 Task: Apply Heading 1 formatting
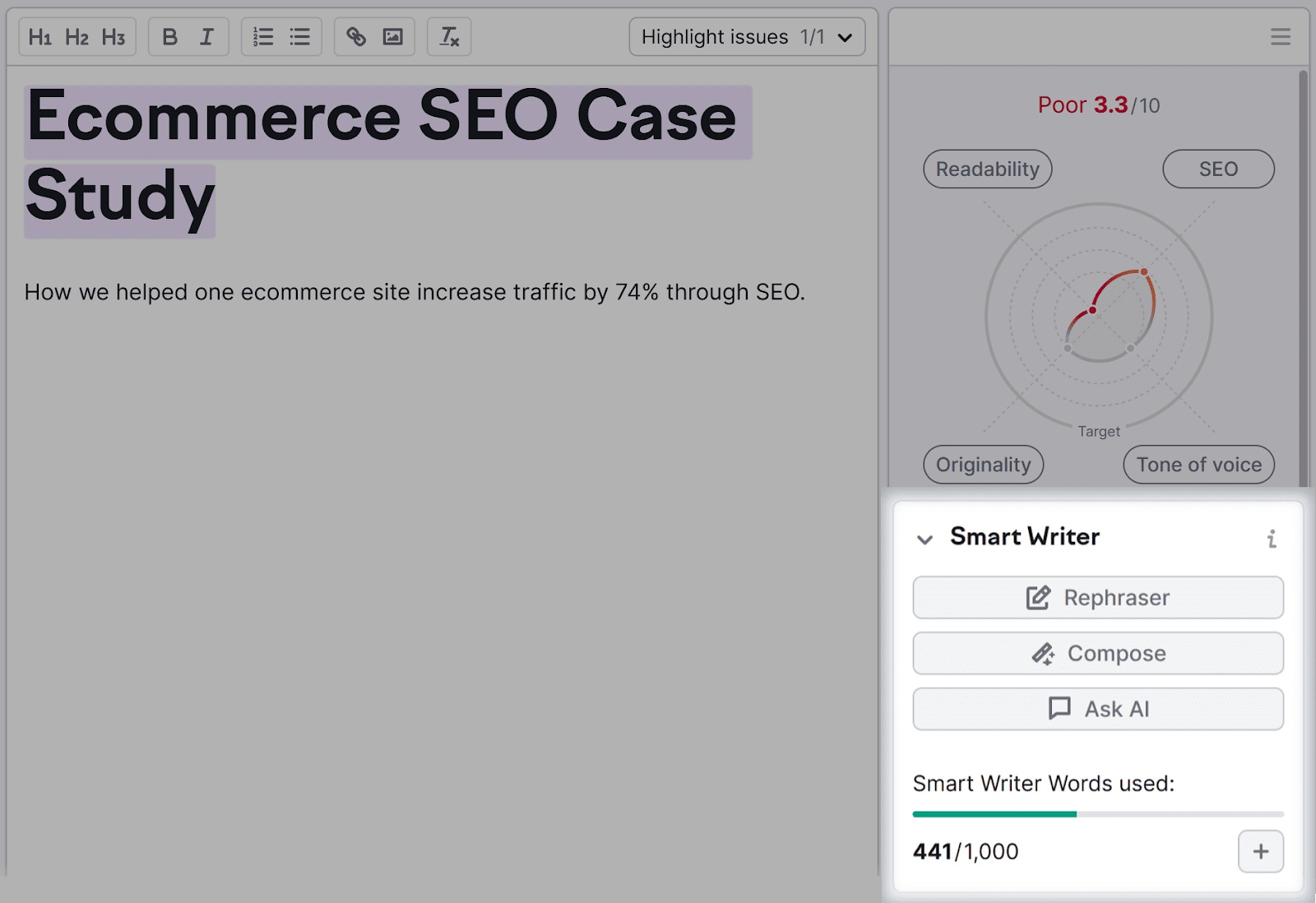coord(42,36)
